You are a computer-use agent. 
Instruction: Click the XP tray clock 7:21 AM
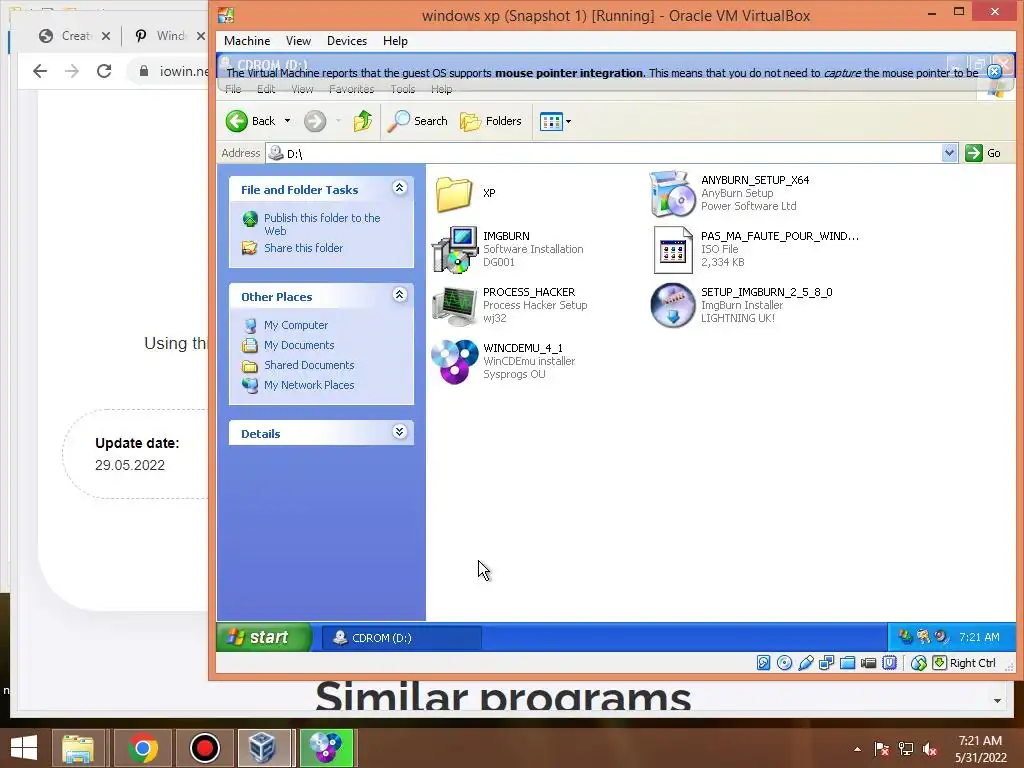pos(979,637)
